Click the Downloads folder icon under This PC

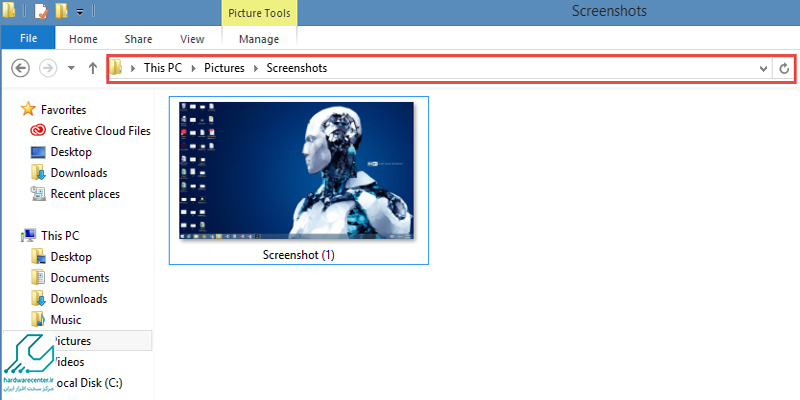click(38, 298)
